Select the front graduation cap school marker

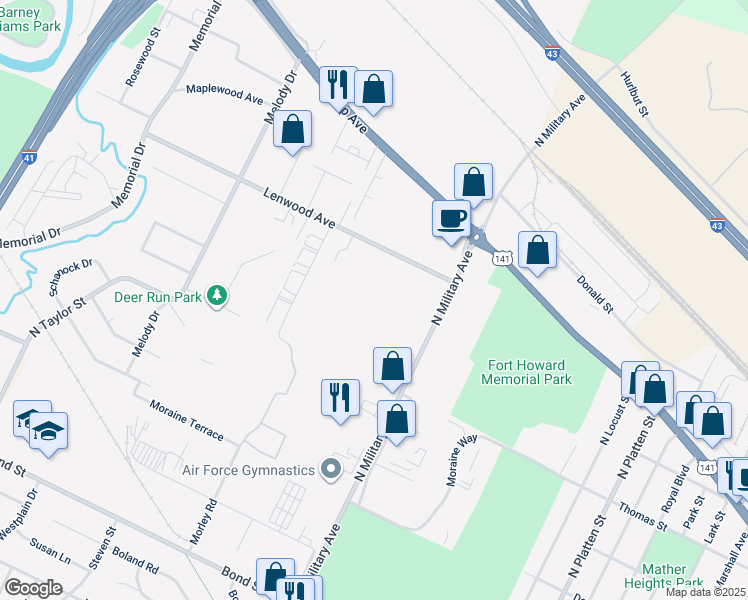(48, 432)
